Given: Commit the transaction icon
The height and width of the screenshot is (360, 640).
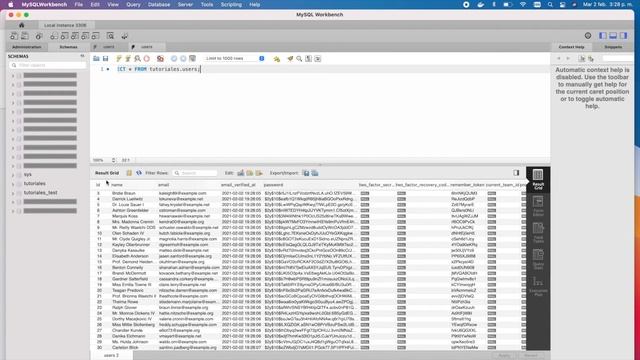Looking at the screenshot, I should tap(174, 59).
